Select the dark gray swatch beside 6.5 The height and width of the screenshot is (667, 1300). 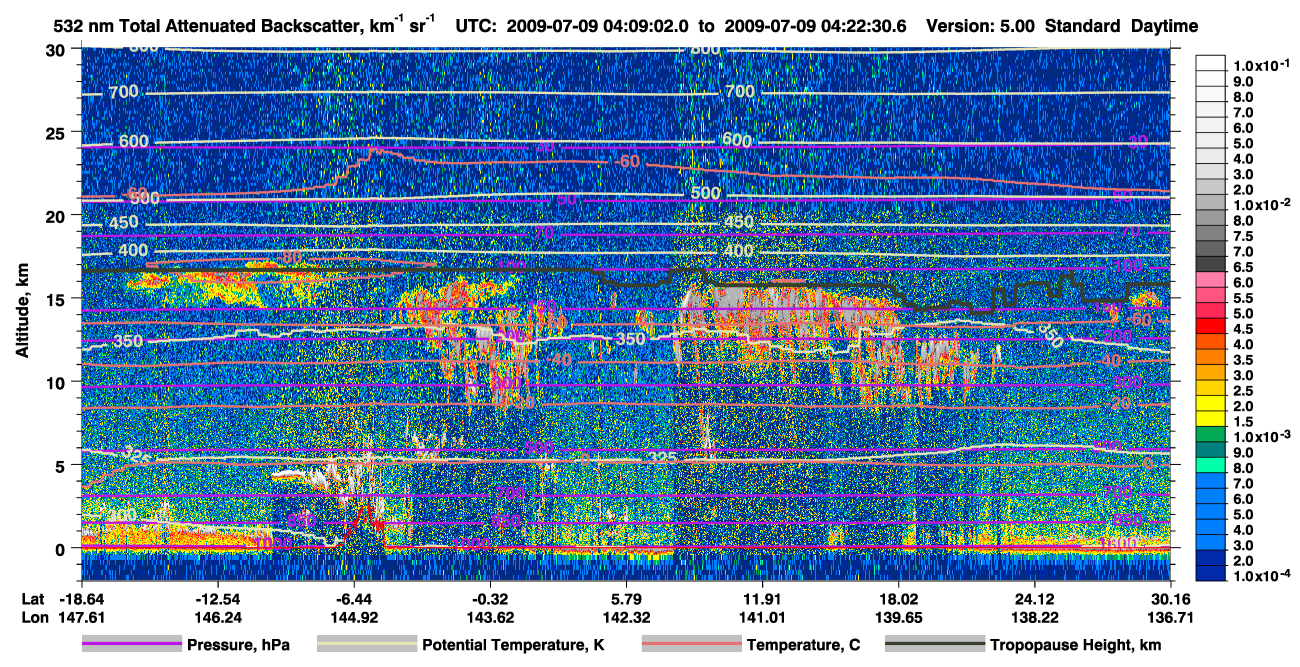click(1211, 266)
